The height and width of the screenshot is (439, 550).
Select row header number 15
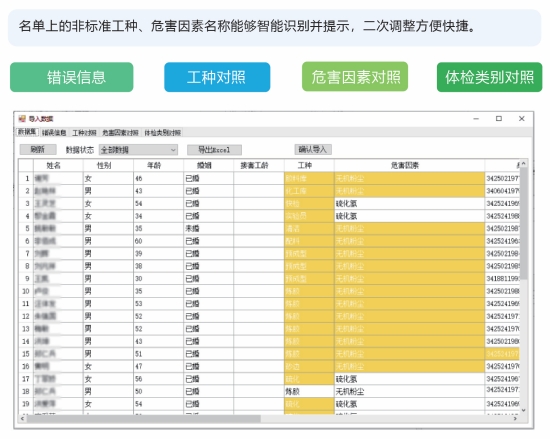click(26, 354)
